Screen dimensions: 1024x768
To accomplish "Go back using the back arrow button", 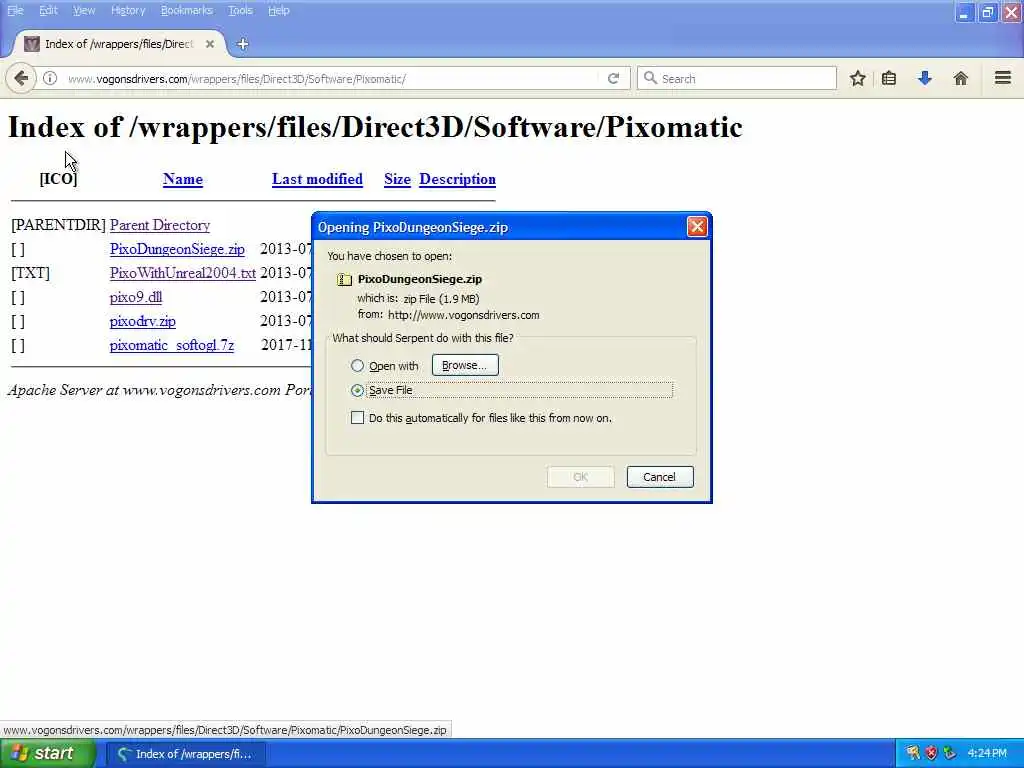I will (21, 78).
